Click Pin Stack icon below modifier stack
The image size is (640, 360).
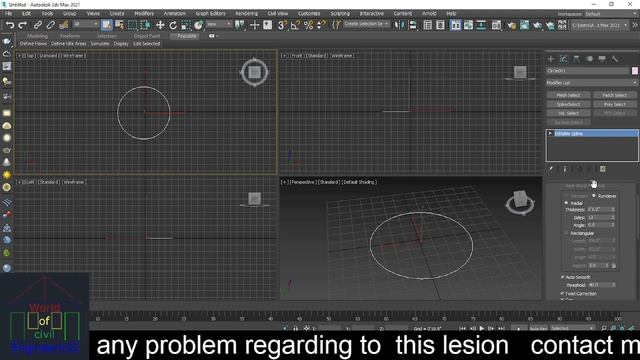551,169
